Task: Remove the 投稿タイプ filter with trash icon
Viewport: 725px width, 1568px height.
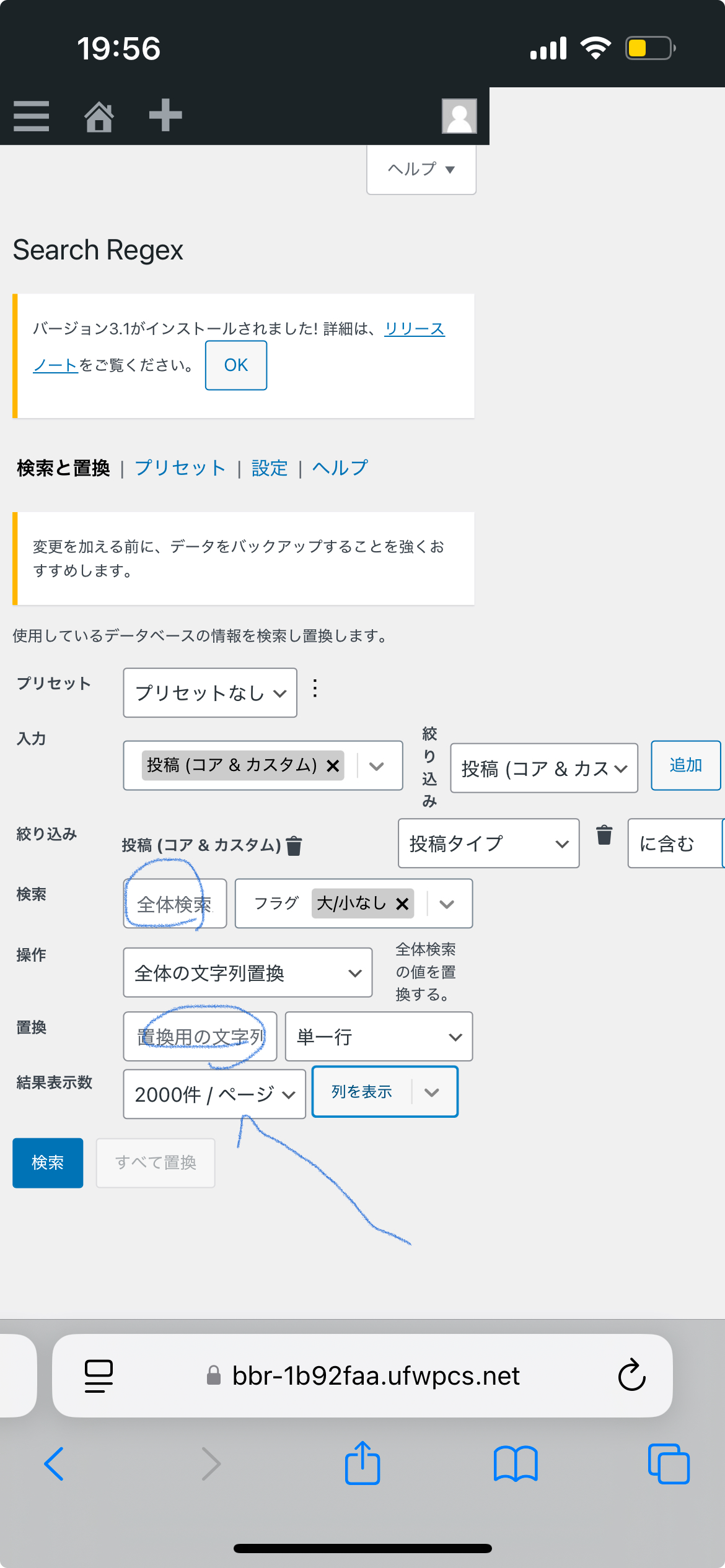Action: click(604, 835)
